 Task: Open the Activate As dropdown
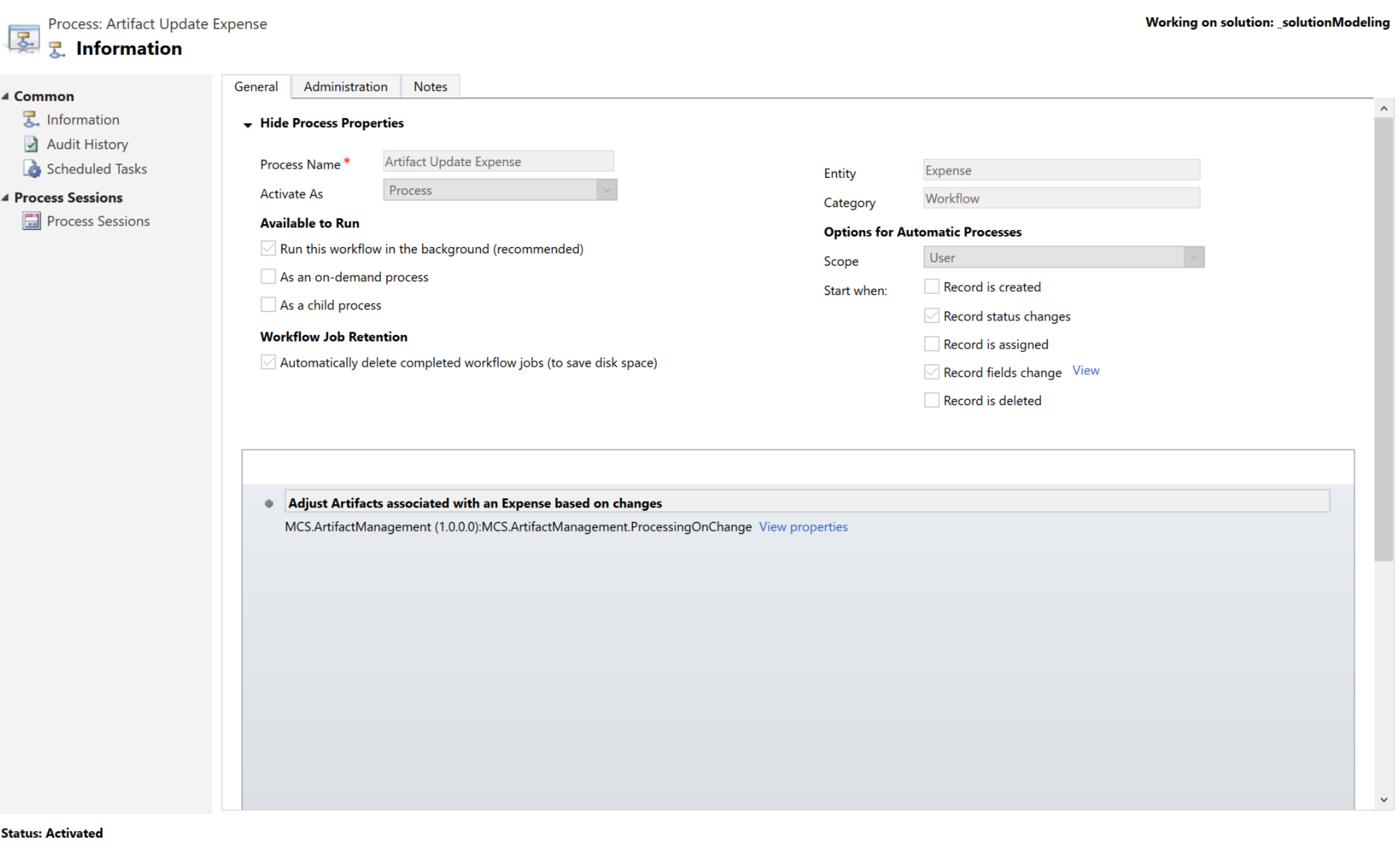[607, 190]
